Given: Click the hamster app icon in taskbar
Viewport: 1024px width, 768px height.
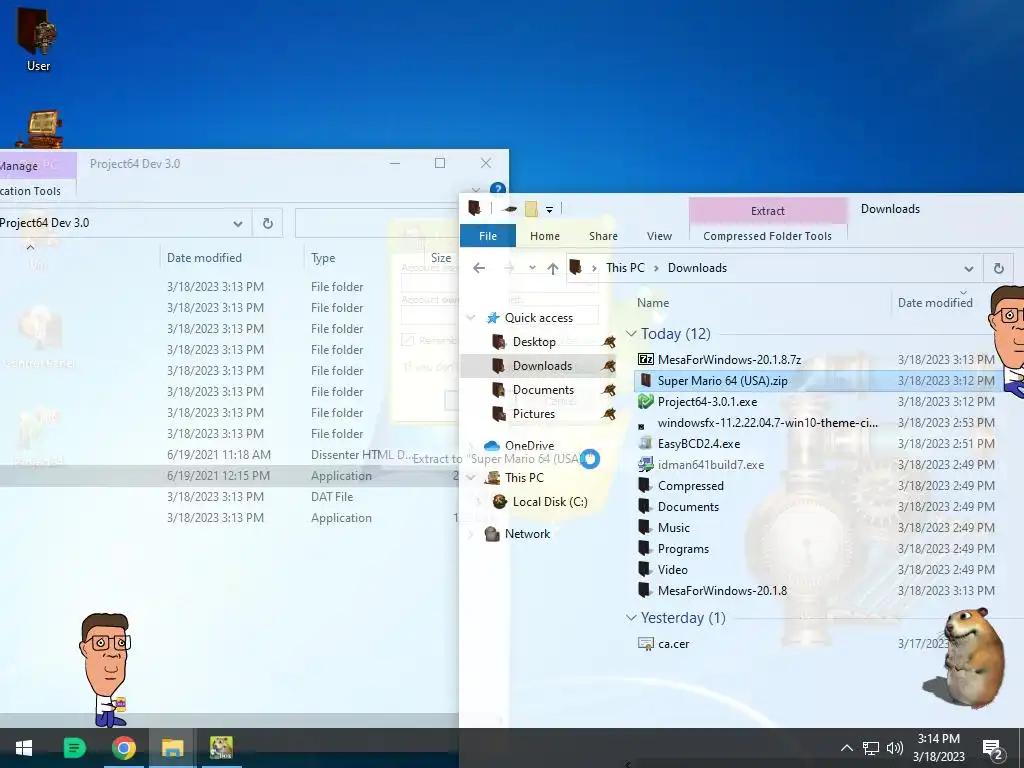Looking at the screenshot, I should (x=221, y=748).
